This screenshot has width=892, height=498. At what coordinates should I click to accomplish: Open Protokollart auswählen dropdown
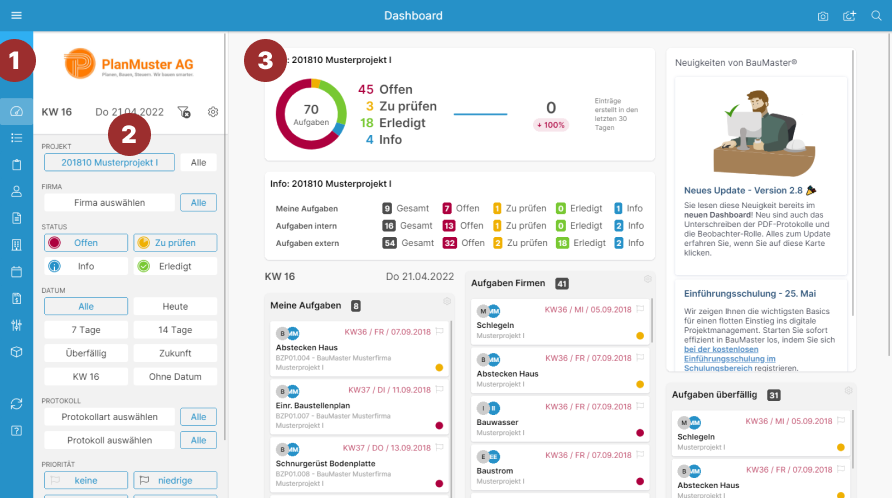(x=109, y=417)
